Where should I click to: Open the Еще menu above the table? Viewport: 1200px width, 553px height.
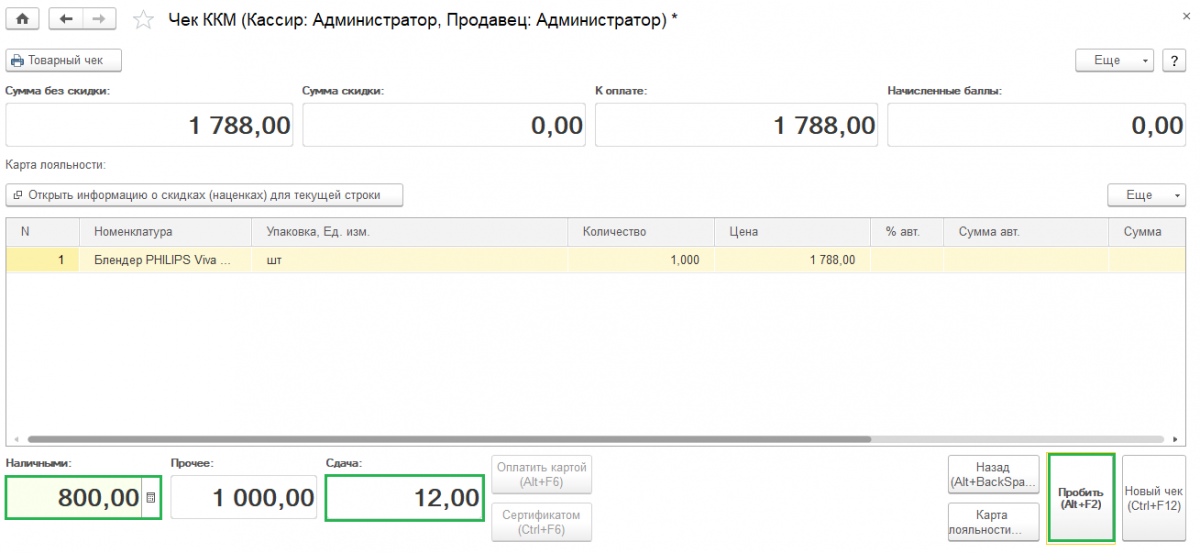[1147, 195]
